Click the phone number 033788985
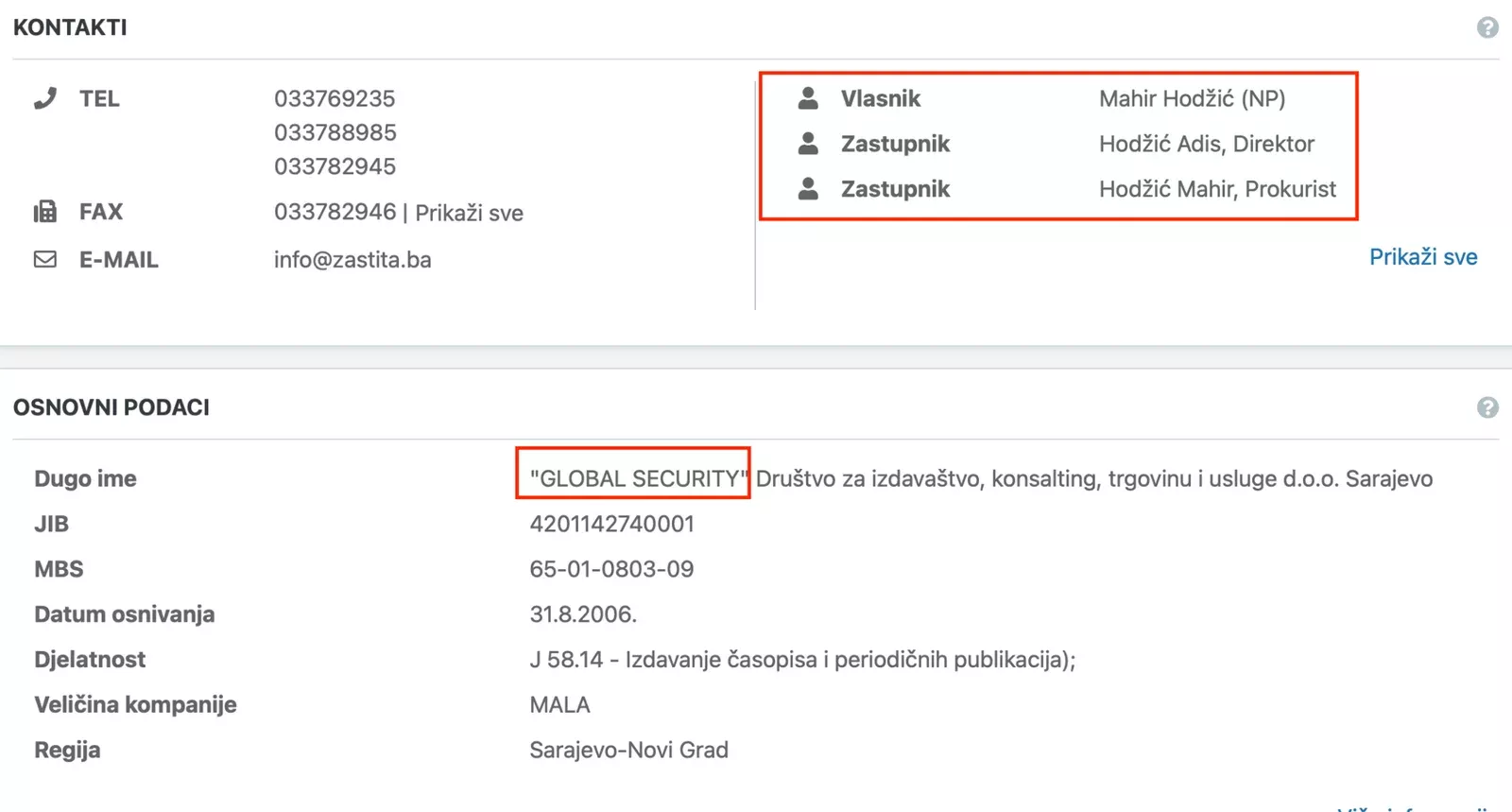The width and height of the screenshot is (1512, 812). point(335,132)
